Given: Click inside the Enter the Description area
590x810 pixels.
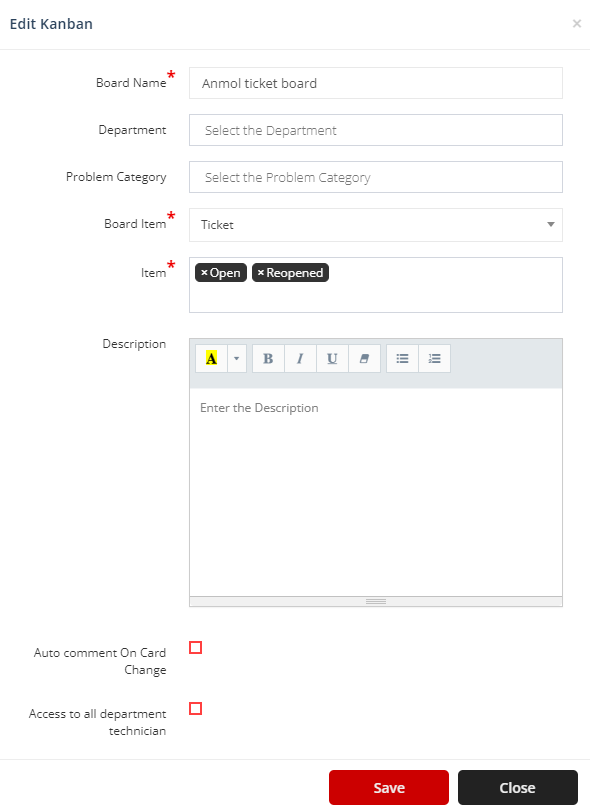Looking at the screenshot, I should tap(376, 492).
